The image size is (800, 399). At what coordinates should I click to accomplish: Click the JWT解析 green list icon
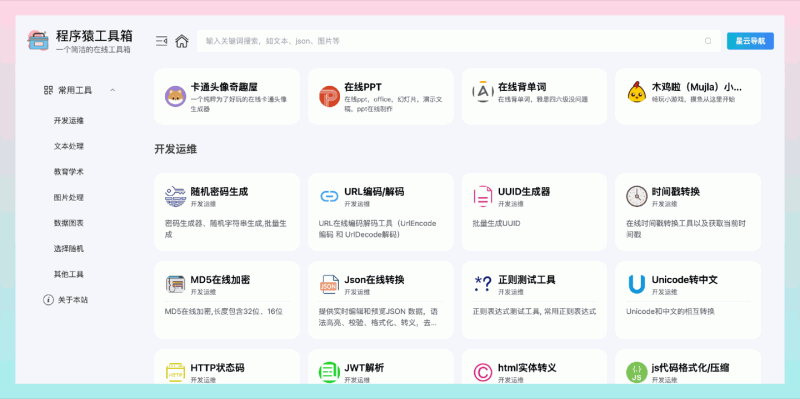point(330,372)
